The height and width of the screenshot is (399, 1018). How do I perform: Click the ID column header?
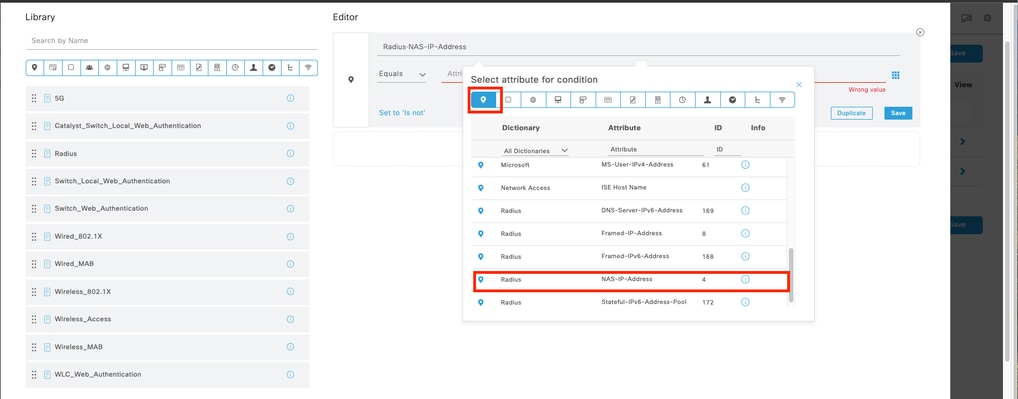(718, 128)
